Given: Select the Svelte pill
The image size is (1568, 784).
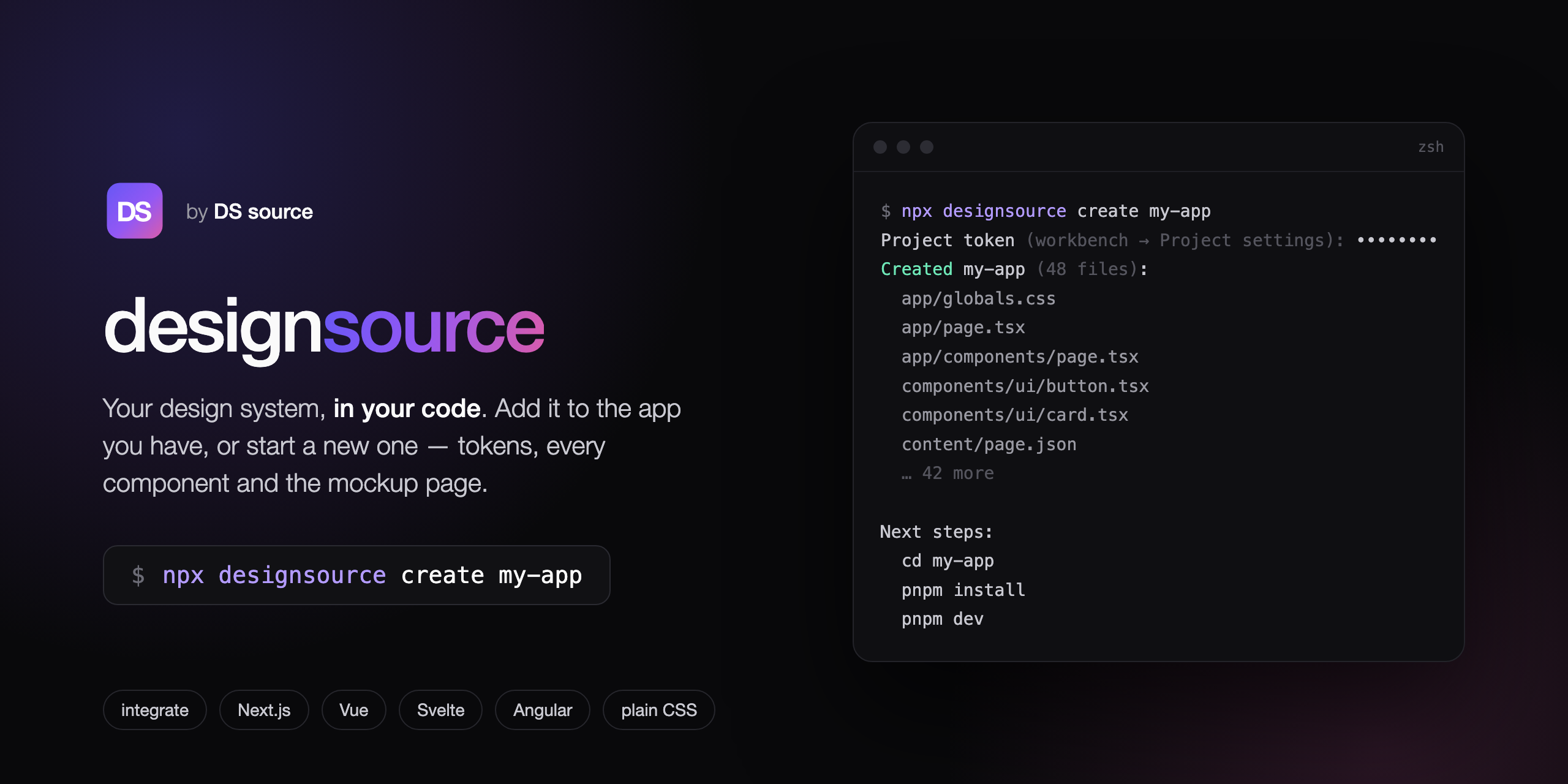Looking at the screenshot, I should pos(440,710).
